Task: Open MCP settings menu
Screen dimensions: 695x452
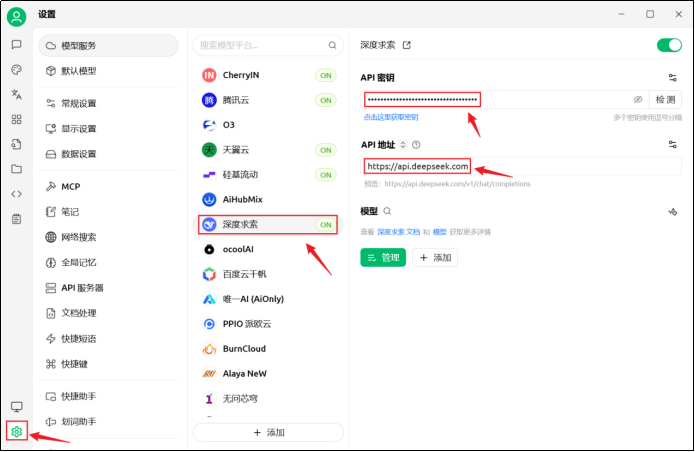Action: pyautogui.click(x=109, y=187)
